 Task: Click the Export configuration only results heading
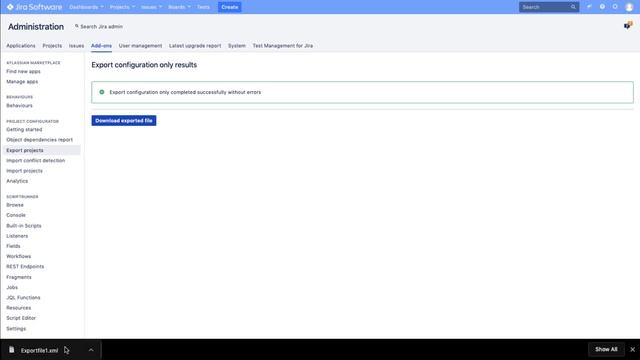[x=144, y=65]
